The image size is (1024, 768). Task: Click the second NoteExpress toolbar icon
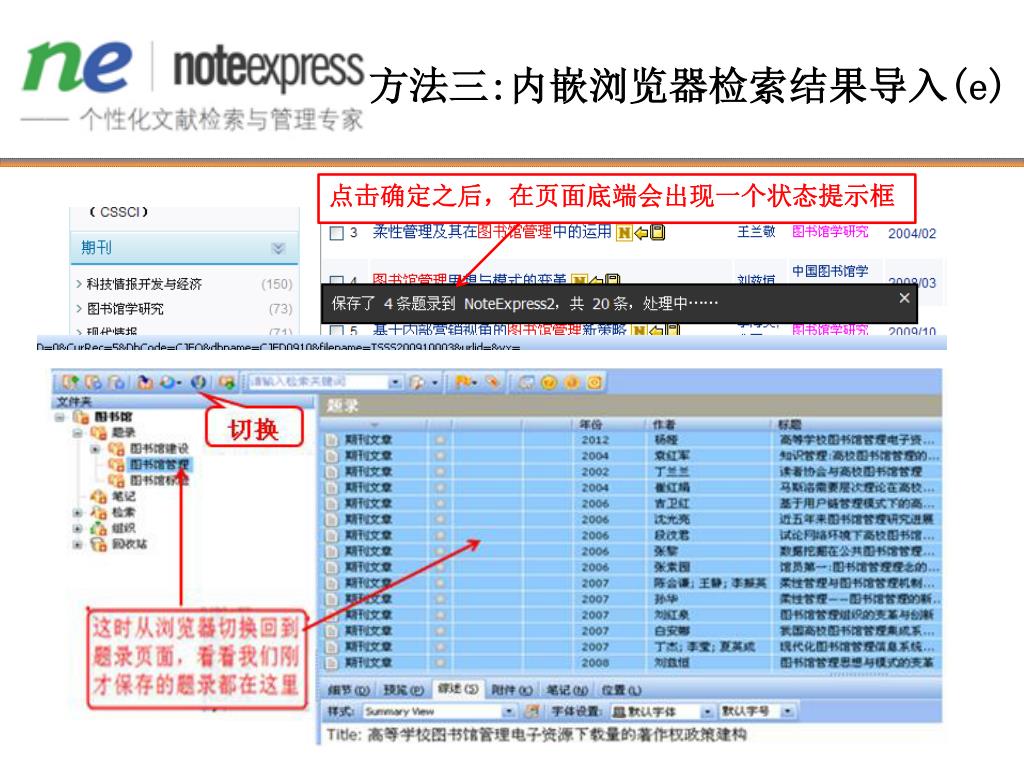(x=93, y=382)
